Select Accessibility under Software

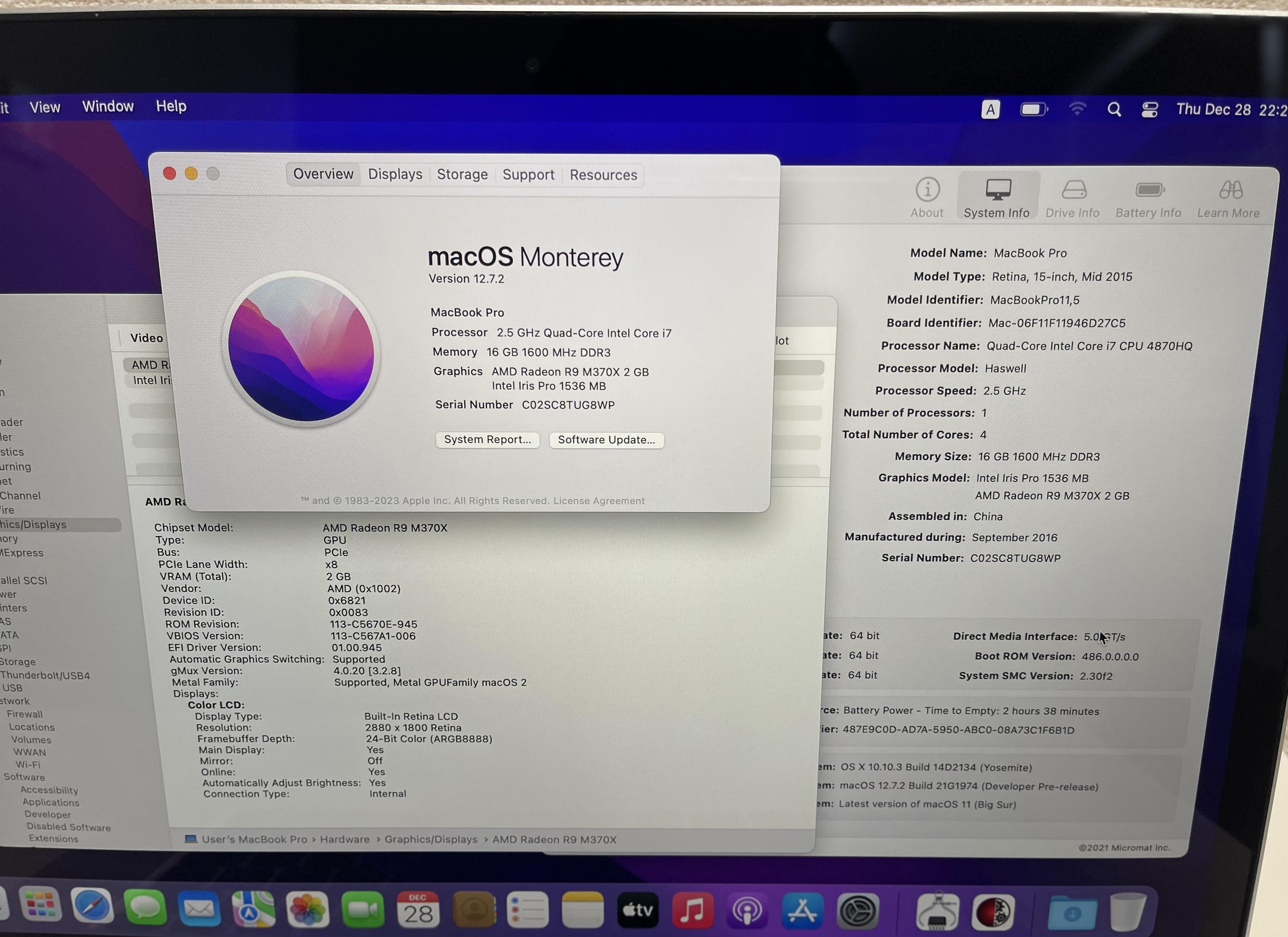coord(49,790)
